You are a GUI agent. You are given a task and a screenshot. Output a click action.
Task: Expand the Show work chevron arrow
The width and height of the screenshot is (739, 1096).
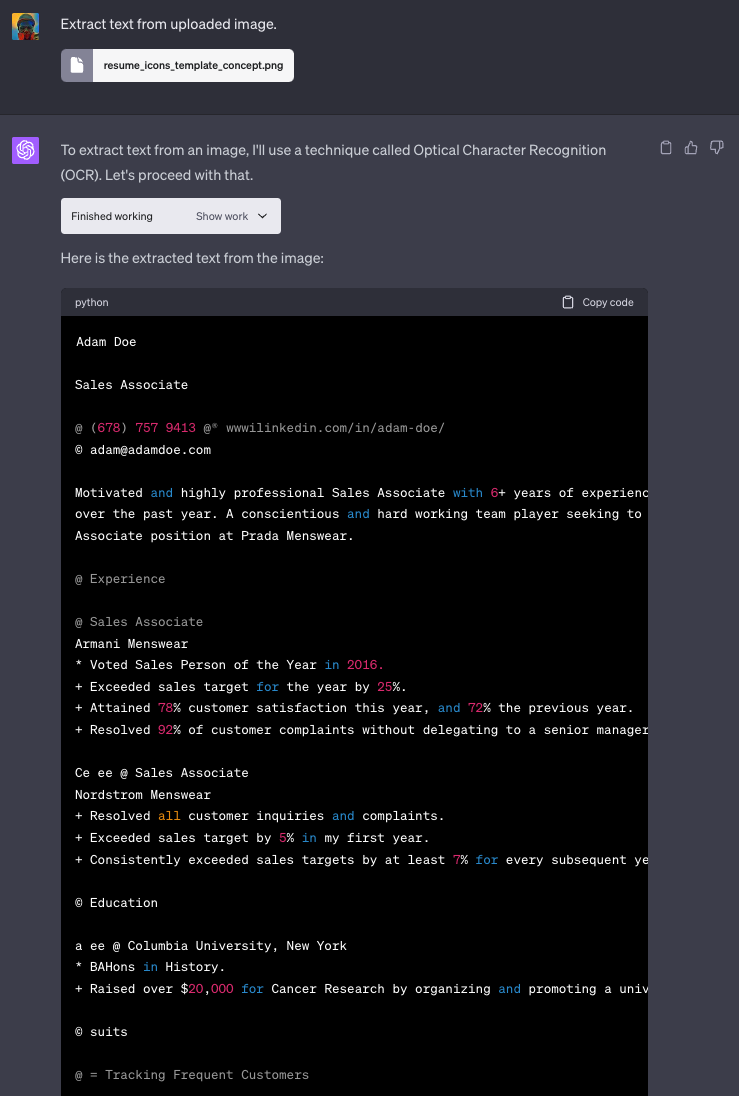(263, 216)
